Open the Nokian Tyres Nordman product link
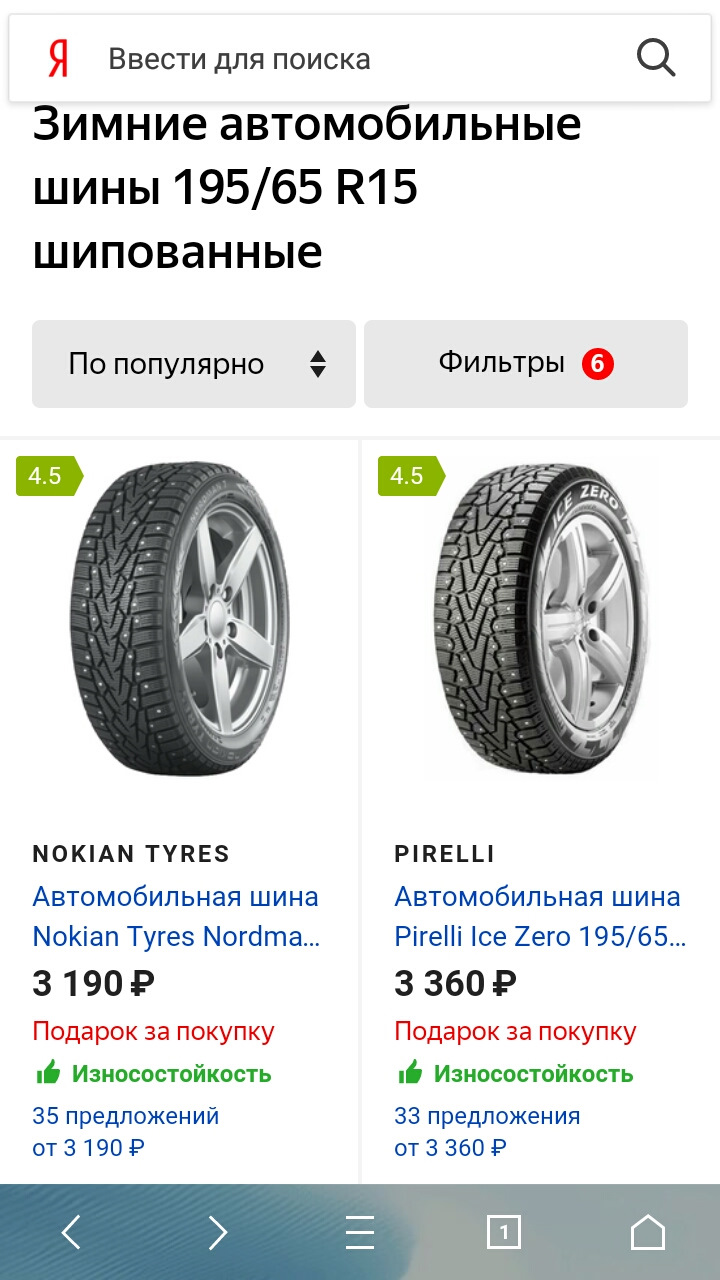 176,916
